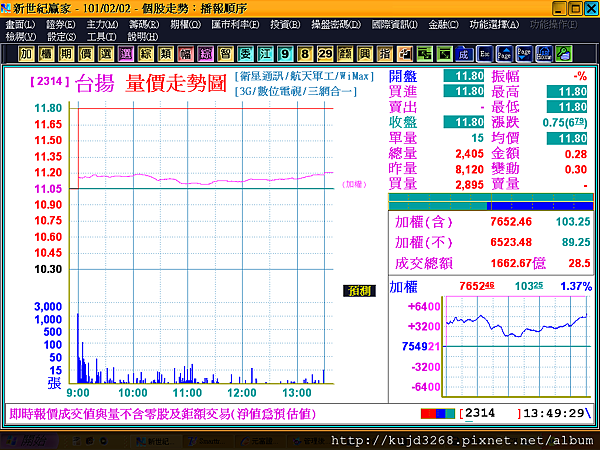Open the 匯市利率(F) menu

[235, 24]
